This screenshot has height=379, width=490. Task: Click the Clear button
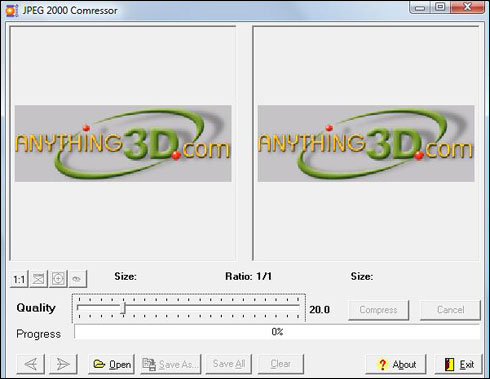281,364
